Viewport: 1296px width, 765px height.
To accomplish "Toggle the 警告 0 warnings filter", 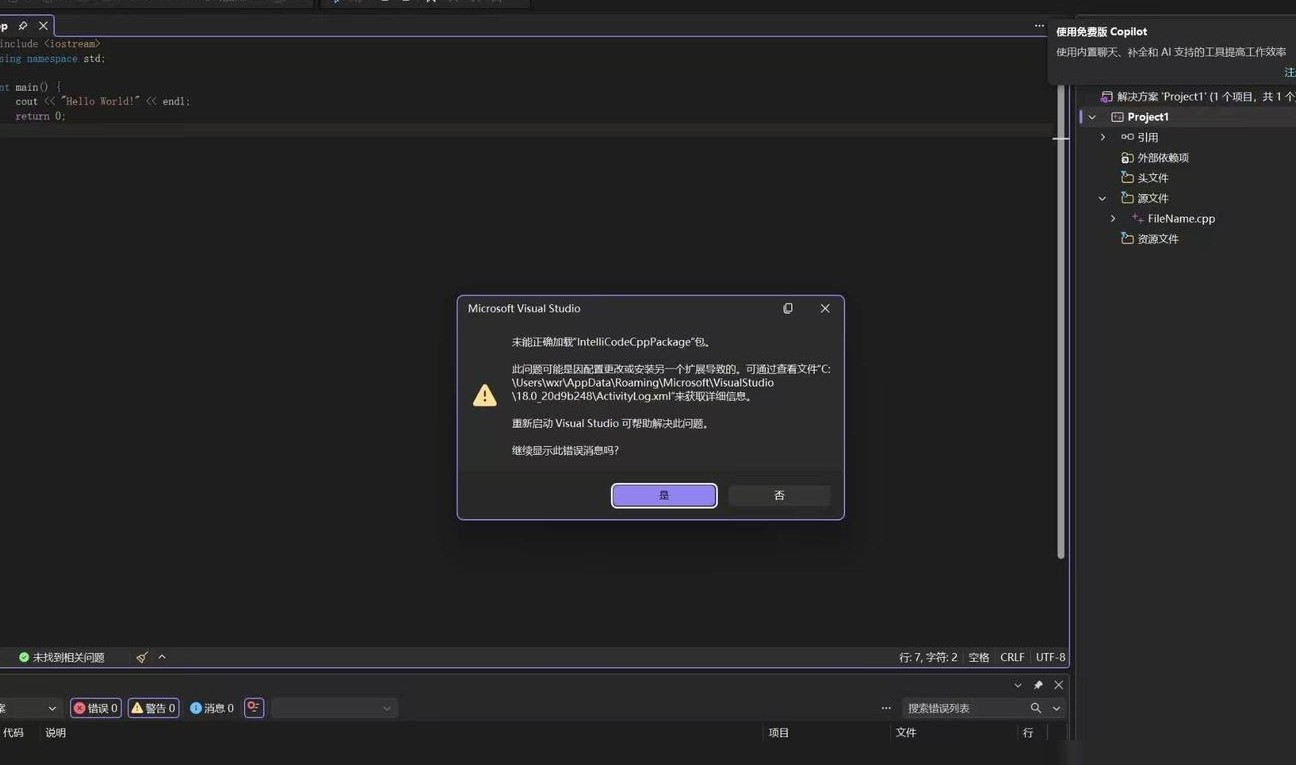I will click(154, 708).
